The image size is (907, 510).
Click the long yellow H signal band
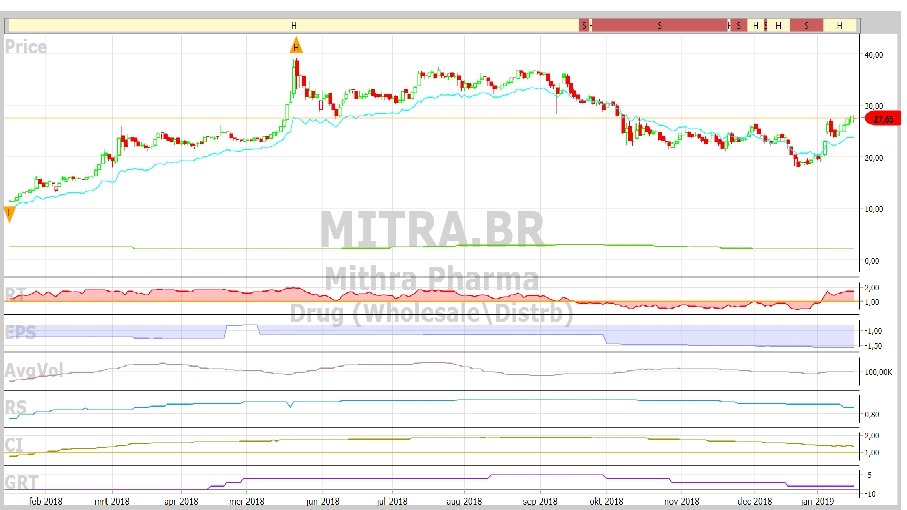(x=294, y=25)
